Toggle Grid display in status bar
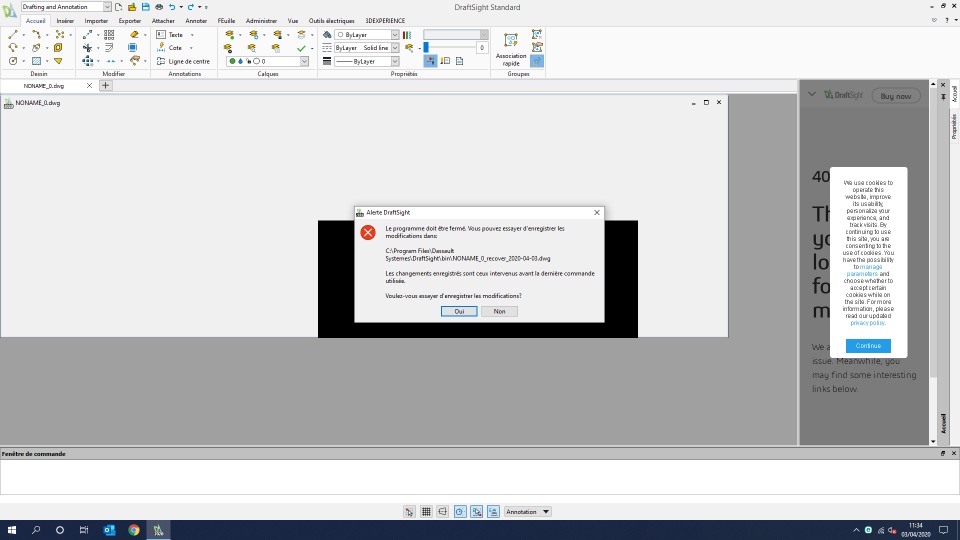The image size is (960, 540). click(426, 512)
